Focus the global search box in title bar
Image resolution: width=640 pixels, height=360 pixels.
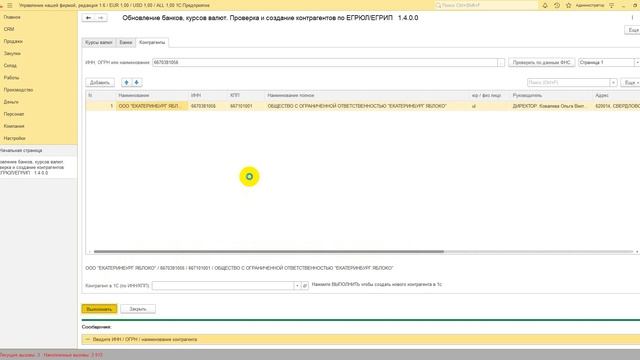tap(486, 5)
